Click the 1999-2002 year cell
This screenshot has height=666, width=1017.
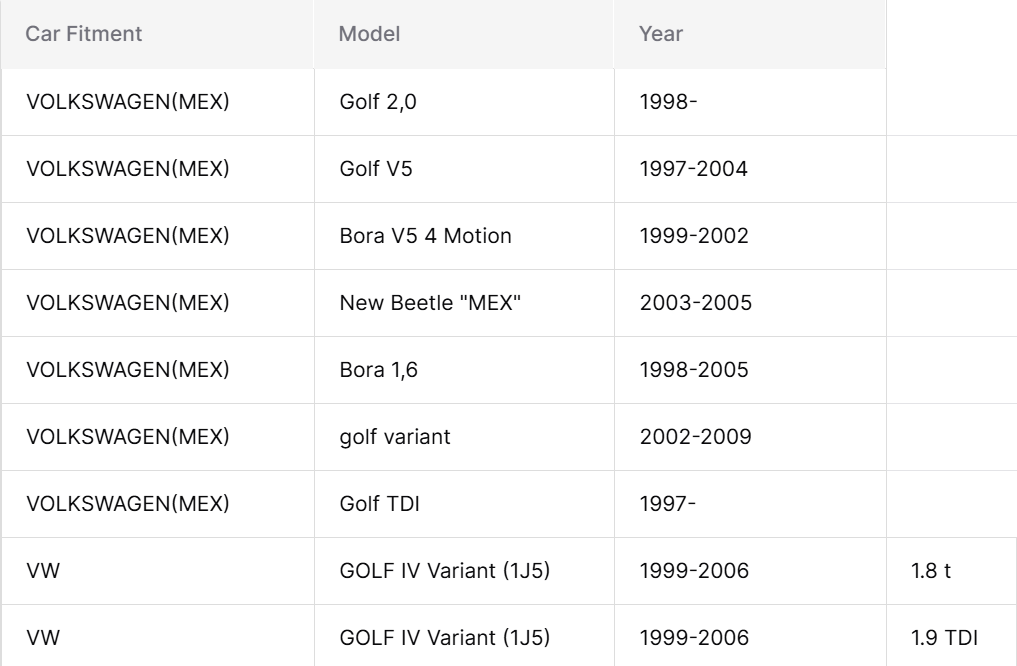click(x=750, y=235)
